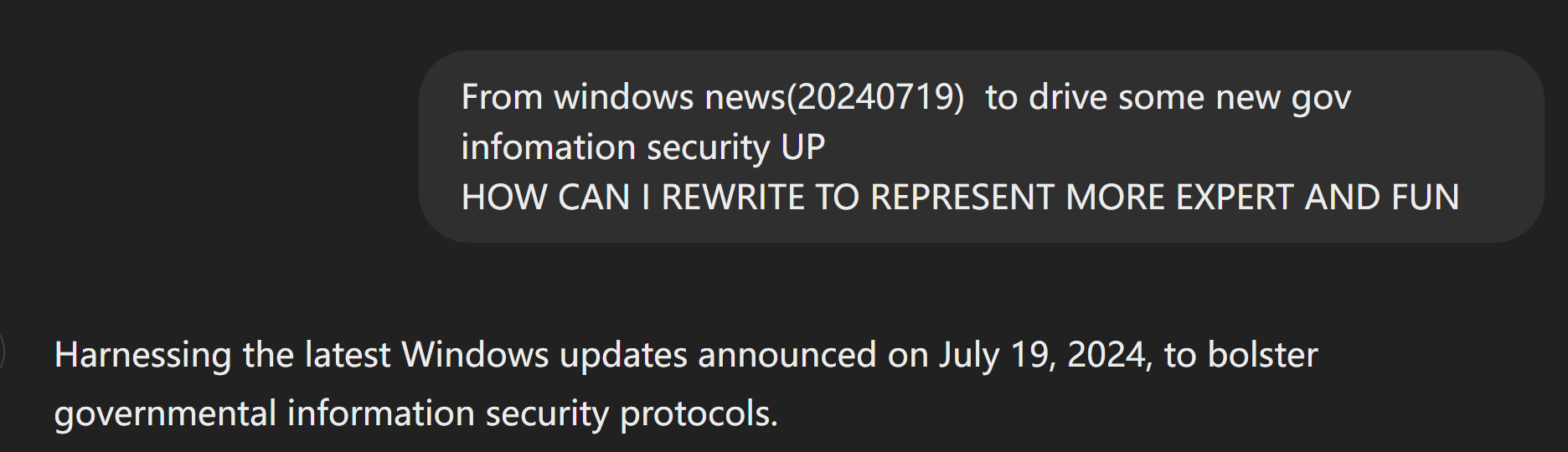Click empty area left of user bubble
The height and width of the screenshot is (452, 1568).
tap(209, 146)
